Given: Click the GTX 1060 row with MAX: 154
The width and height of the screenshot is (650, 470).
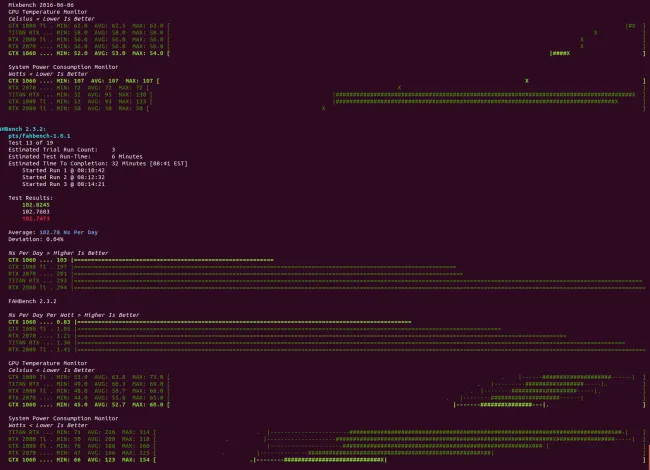Looking at the screenshot, I should pos(327,460).
